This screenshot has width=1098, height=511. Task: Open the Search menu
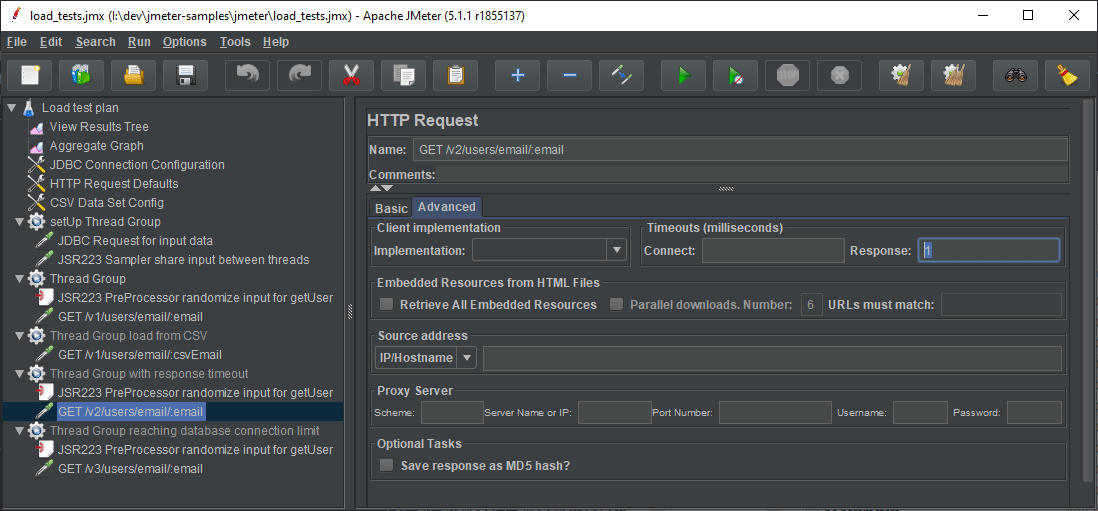(96, 42)
